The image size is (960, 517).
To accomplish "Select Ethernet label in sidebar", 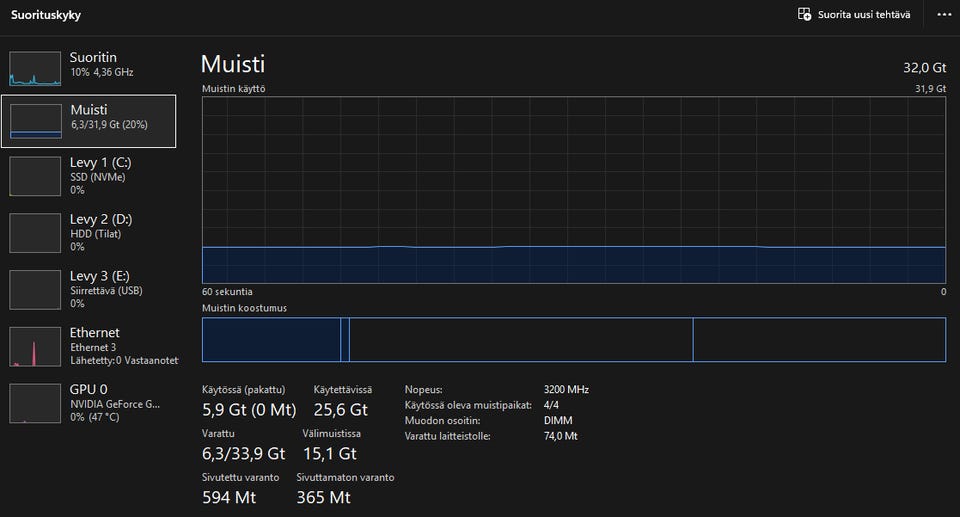I will [x=94, y=333].
